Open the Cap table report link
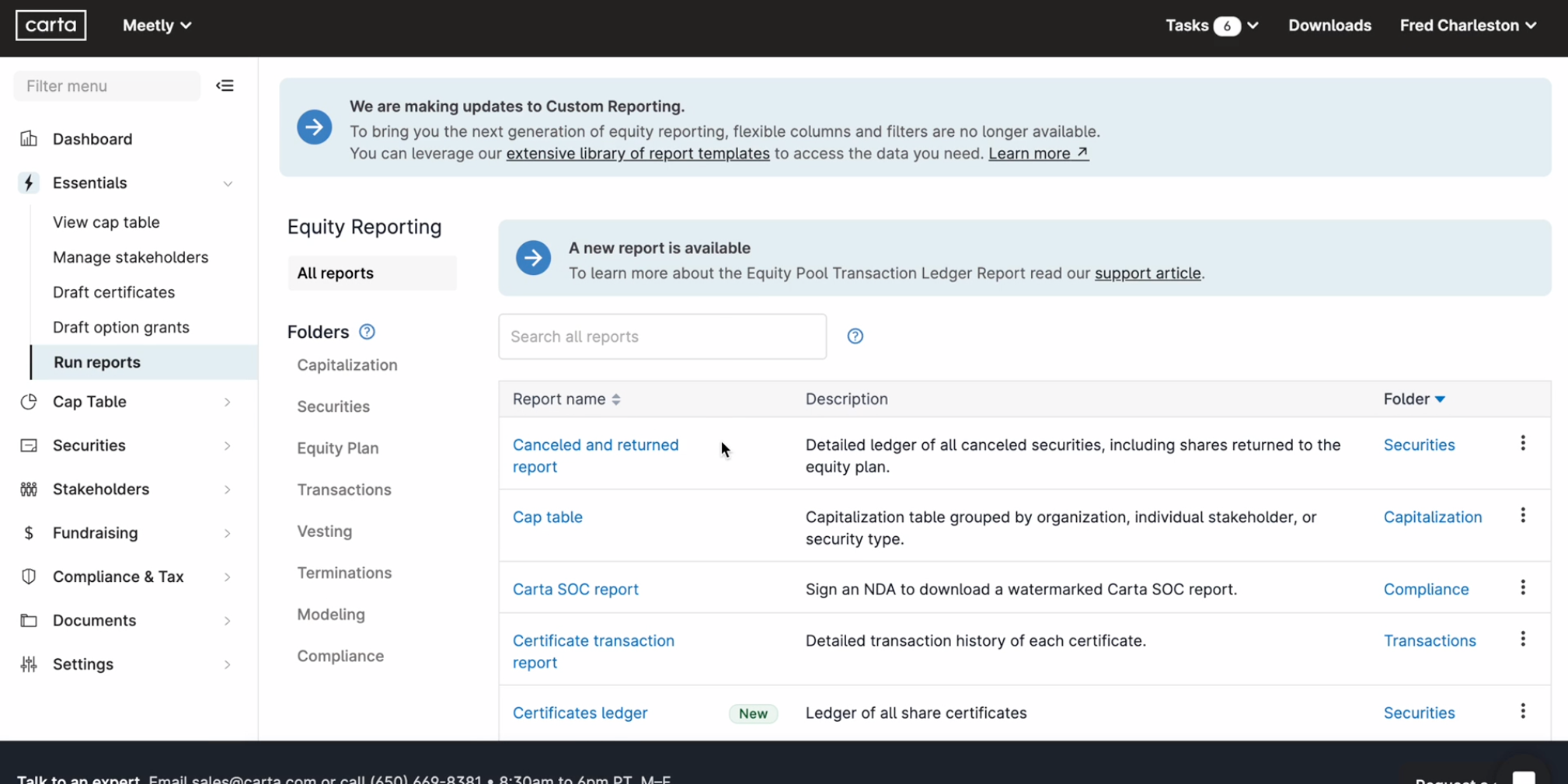This screenshot has width=1568, height=784. [548, 517]
